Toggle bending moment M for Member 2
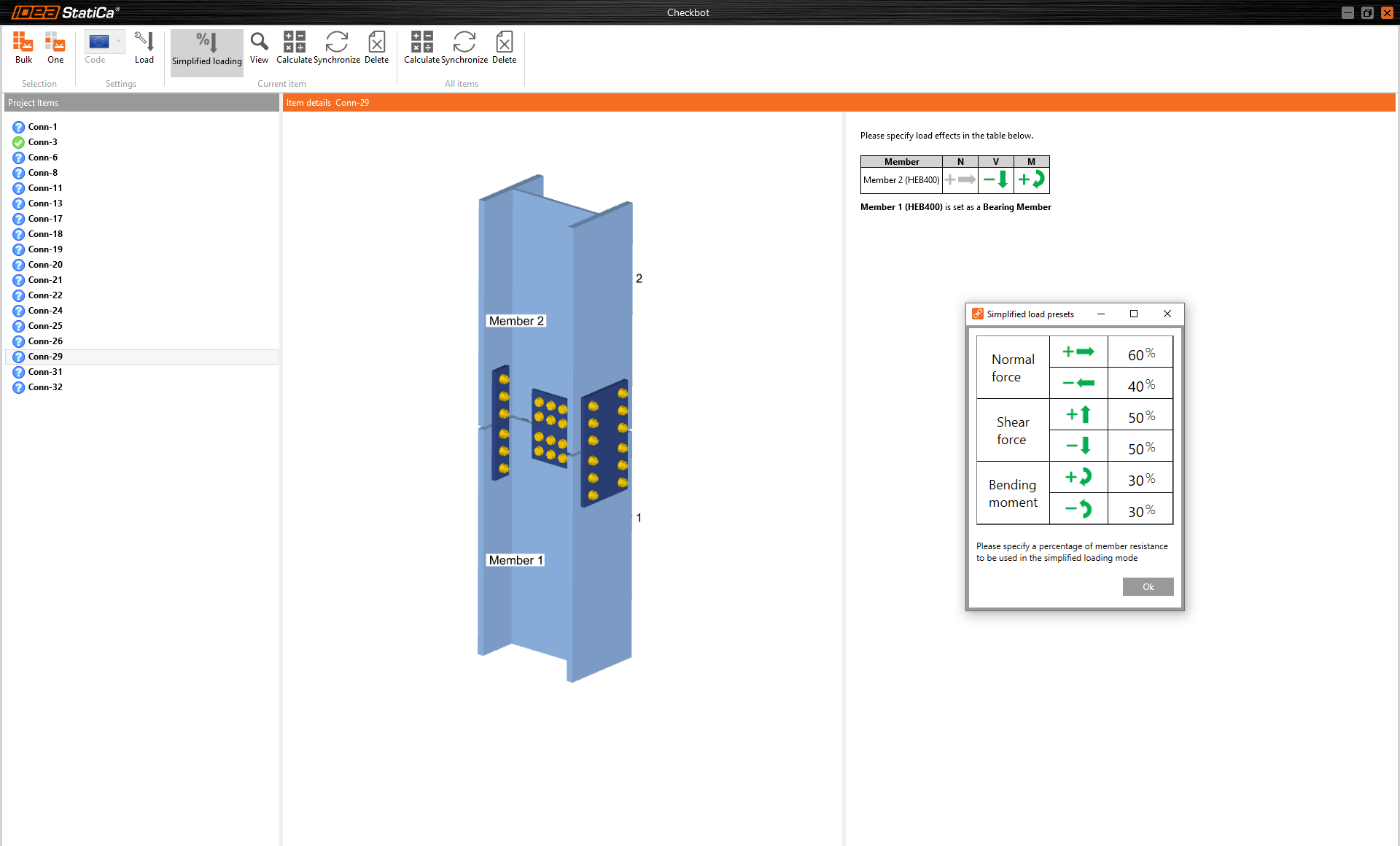 point(1031,179)
